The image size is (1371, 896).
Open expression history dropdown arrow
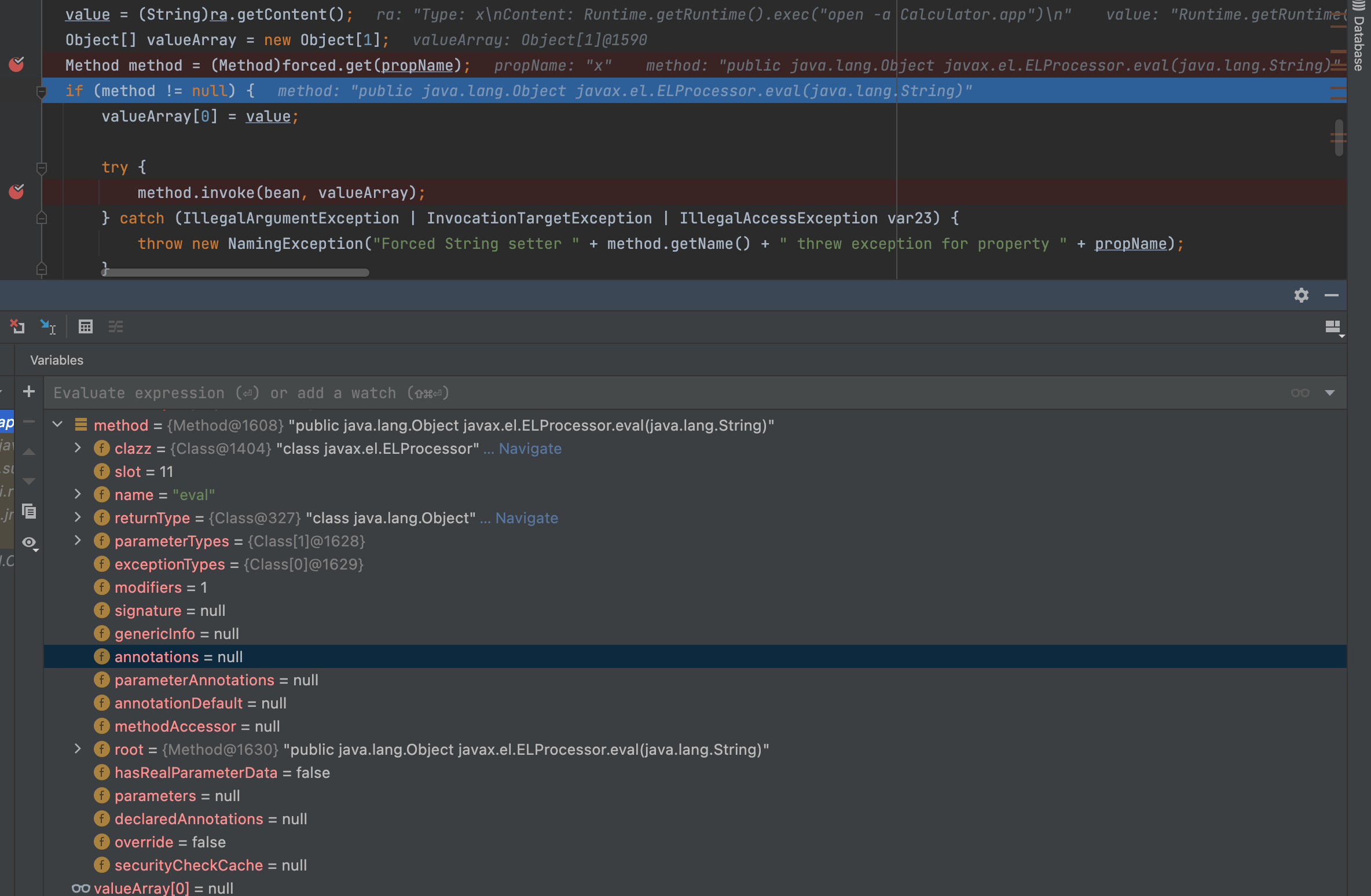1330,393
